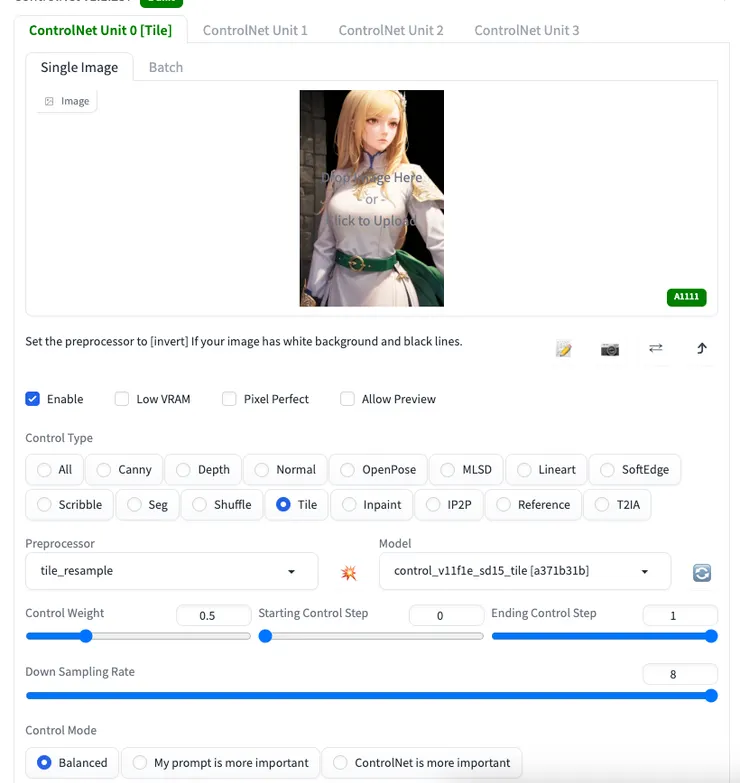Click the notepad edit-canvas icon
The width and height of the screenshot is (740, 783).
click(x=563, y=349)
